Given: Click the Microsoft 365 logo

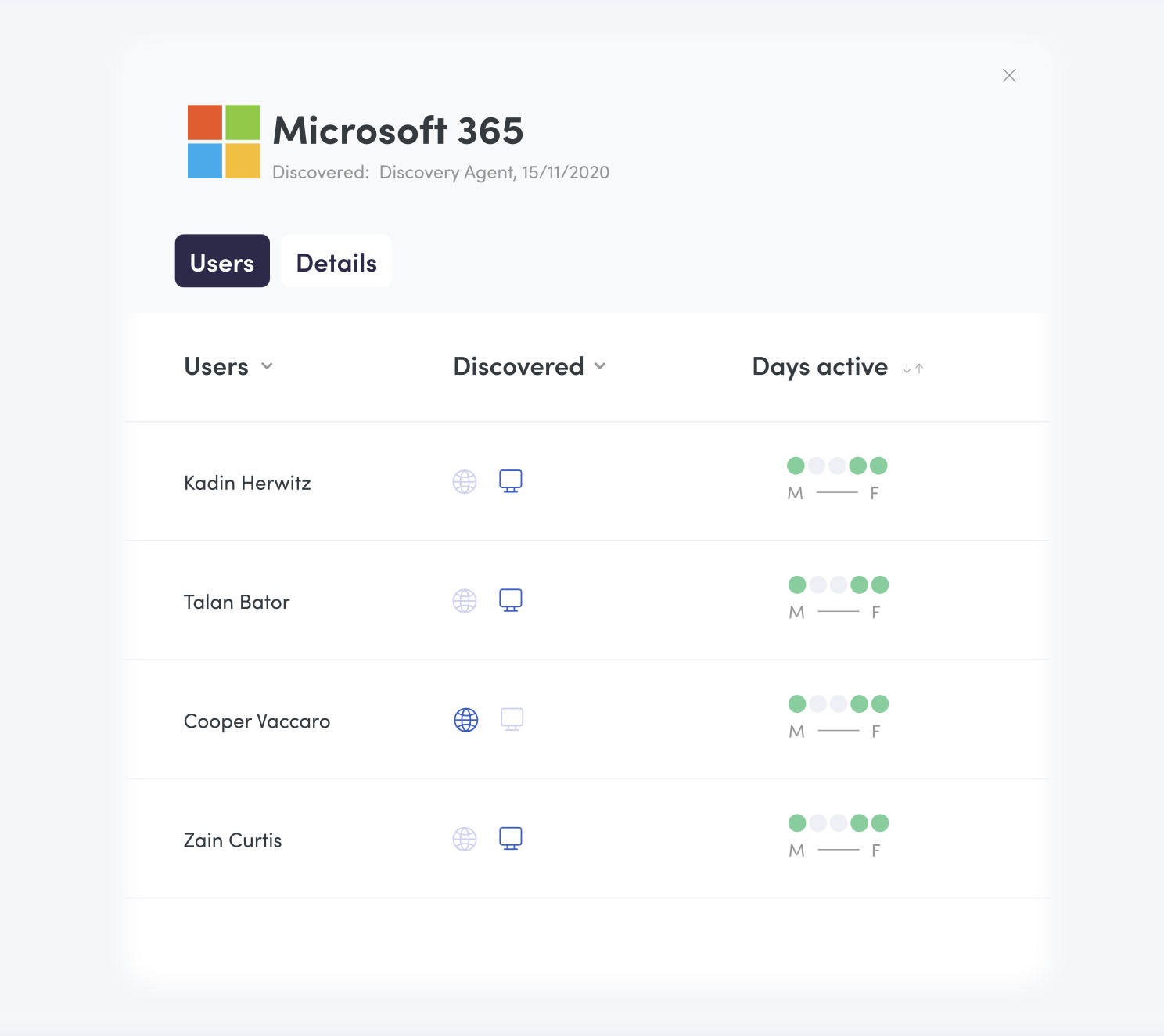Looking at the screenshot, I should tap(224, 142).
